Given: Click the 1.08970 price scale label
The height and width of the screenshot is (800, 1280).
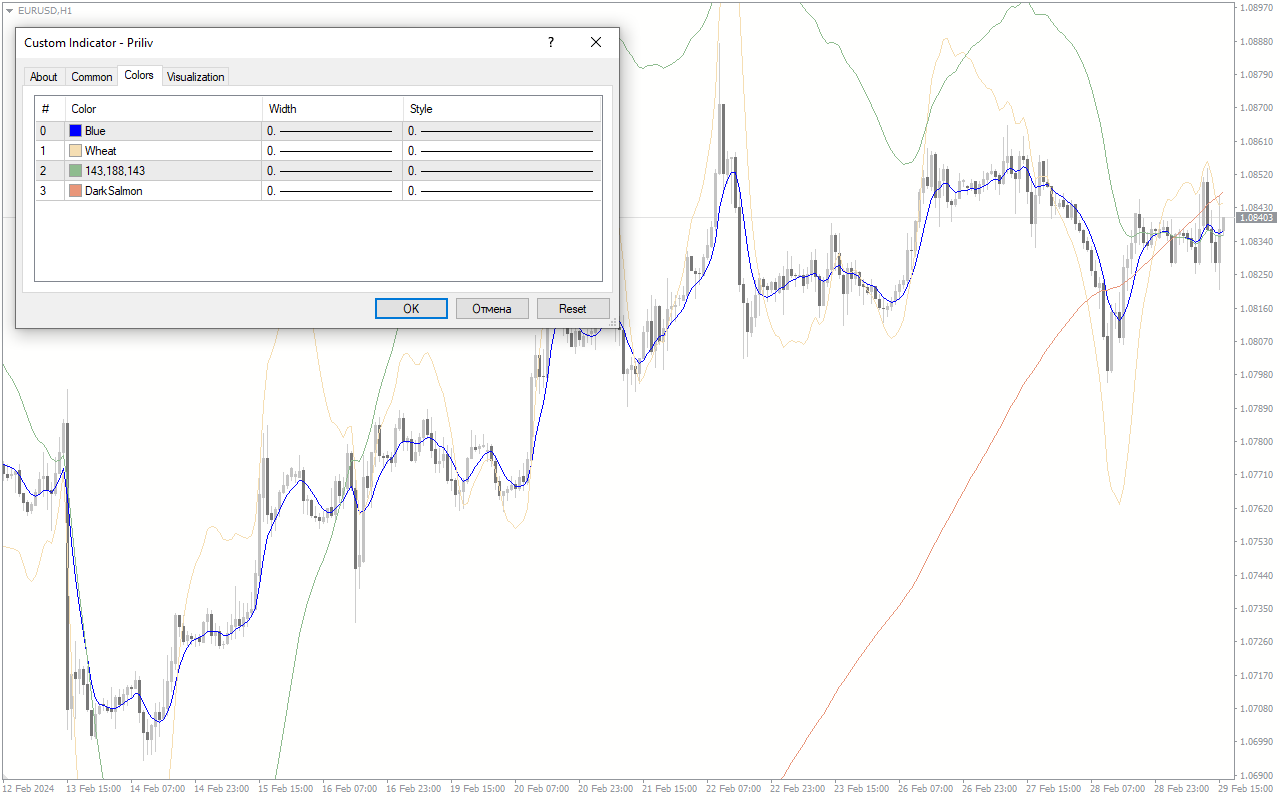Looking at the screenshot, I should 1255,8.
